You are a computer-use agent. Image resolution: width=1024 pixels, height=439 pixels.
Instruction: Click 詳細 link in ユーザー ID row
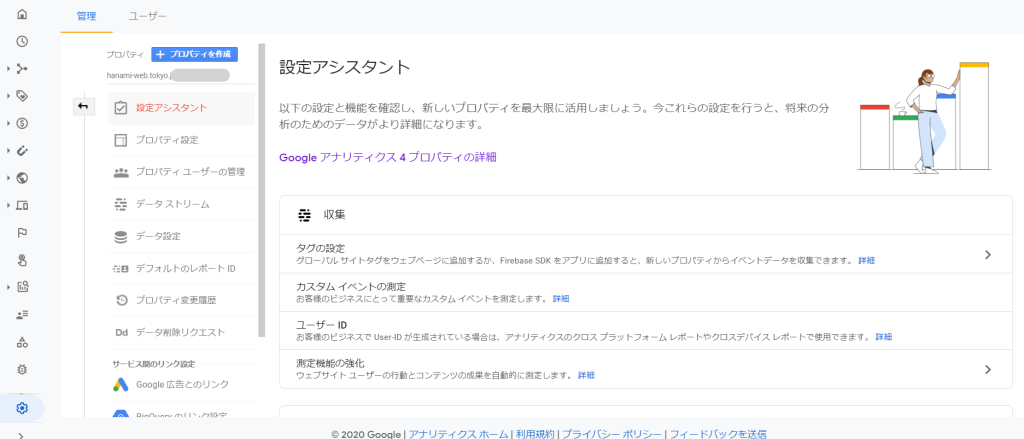point(884,337)
